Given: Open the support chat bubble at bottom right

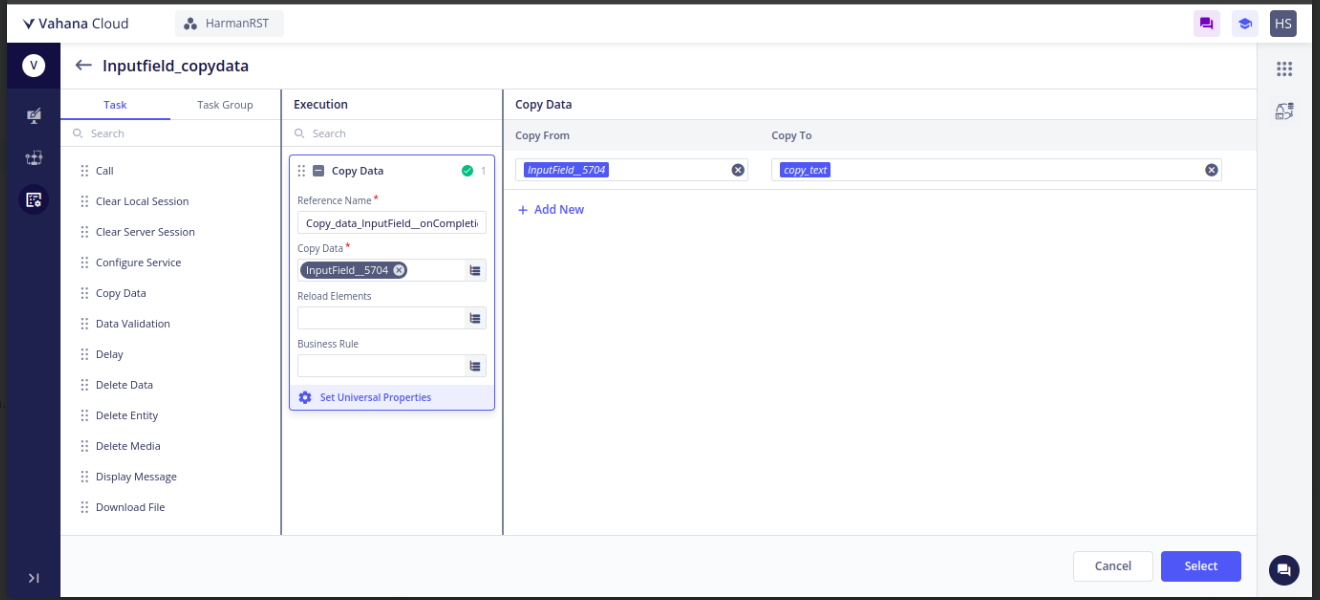Looking at the screenshot, I should [x=1284, y=569].
